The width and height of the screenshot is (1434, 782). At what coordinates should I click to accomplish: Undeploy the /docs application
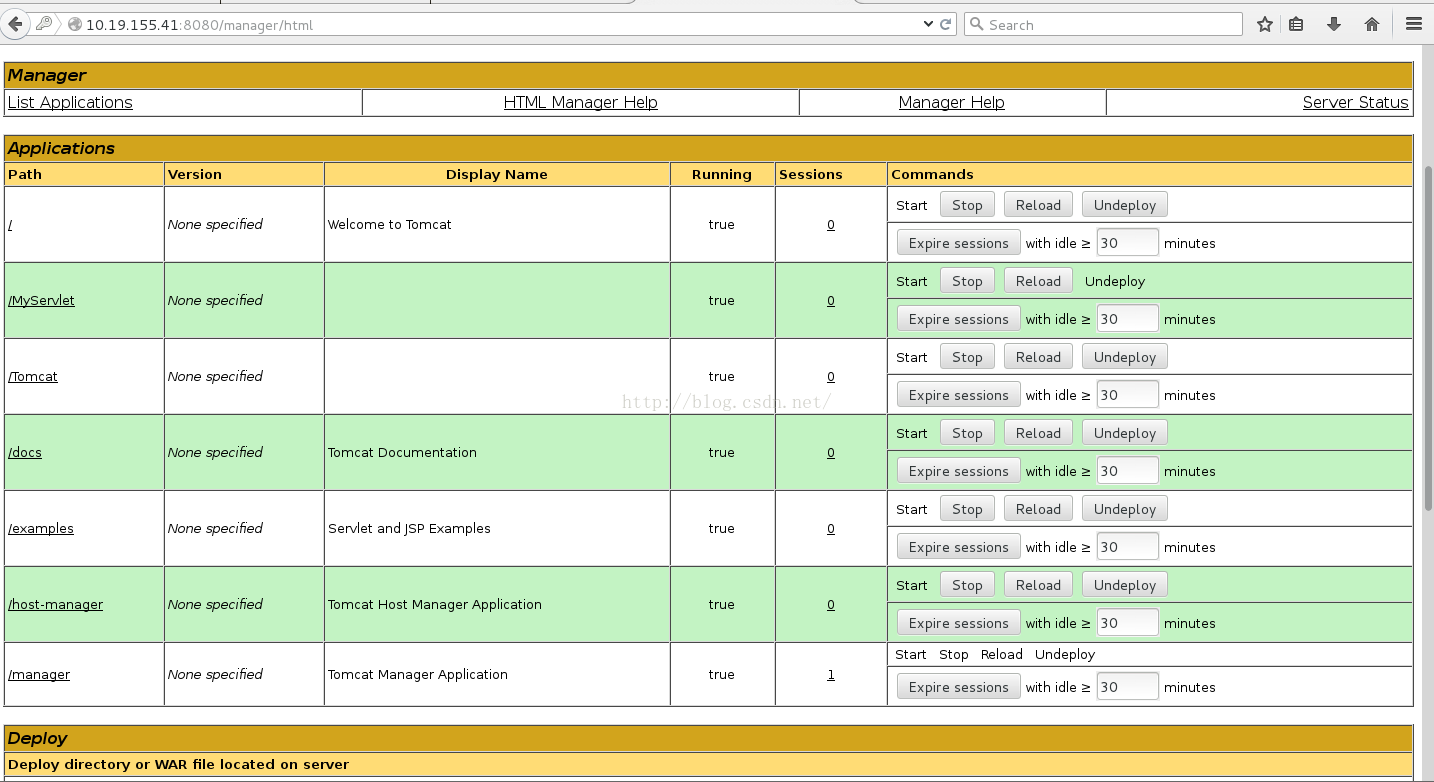pos(1125,433)
